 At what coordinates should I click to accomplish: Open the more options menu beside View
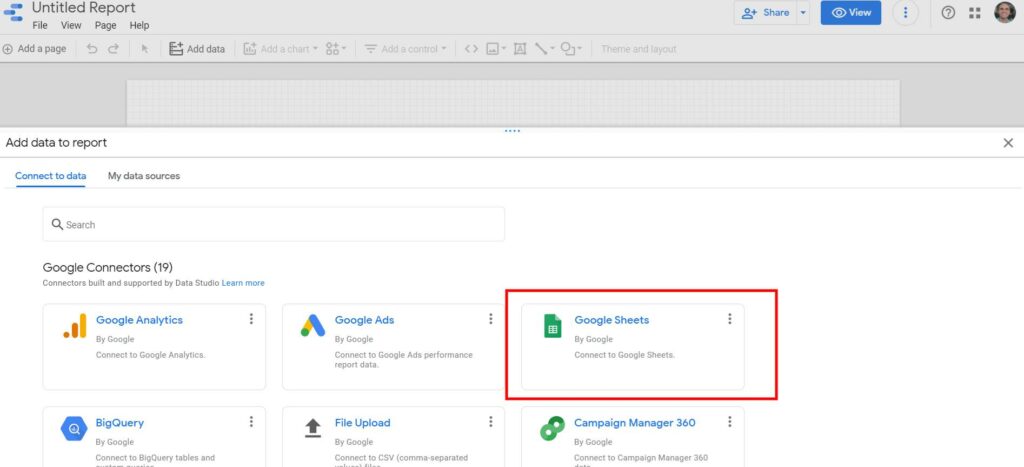pos(905,12)
